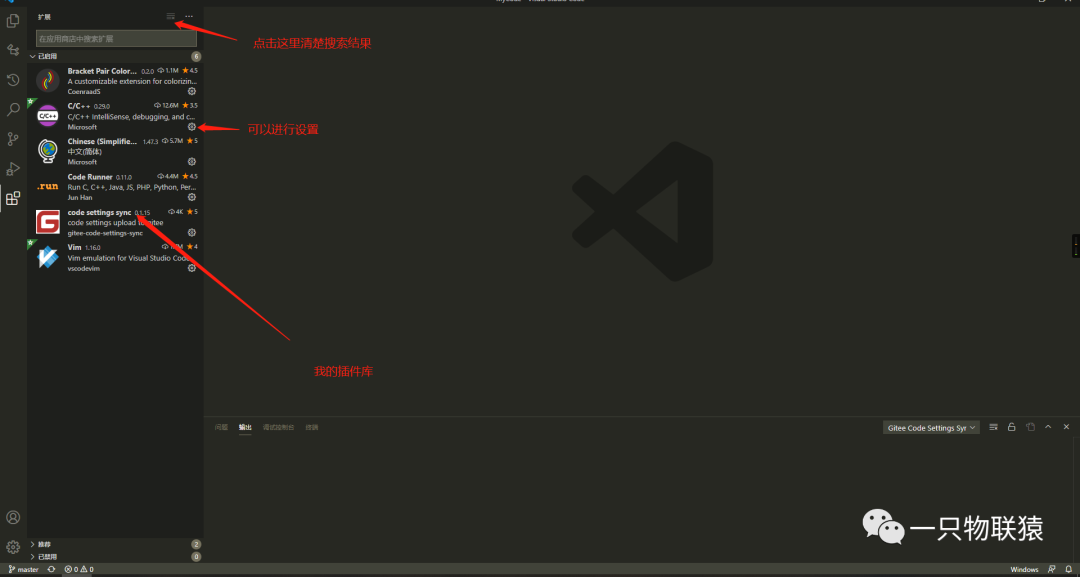Click the enabled extensions count badge 6
1080x577 pixels.
coord(196,56)
